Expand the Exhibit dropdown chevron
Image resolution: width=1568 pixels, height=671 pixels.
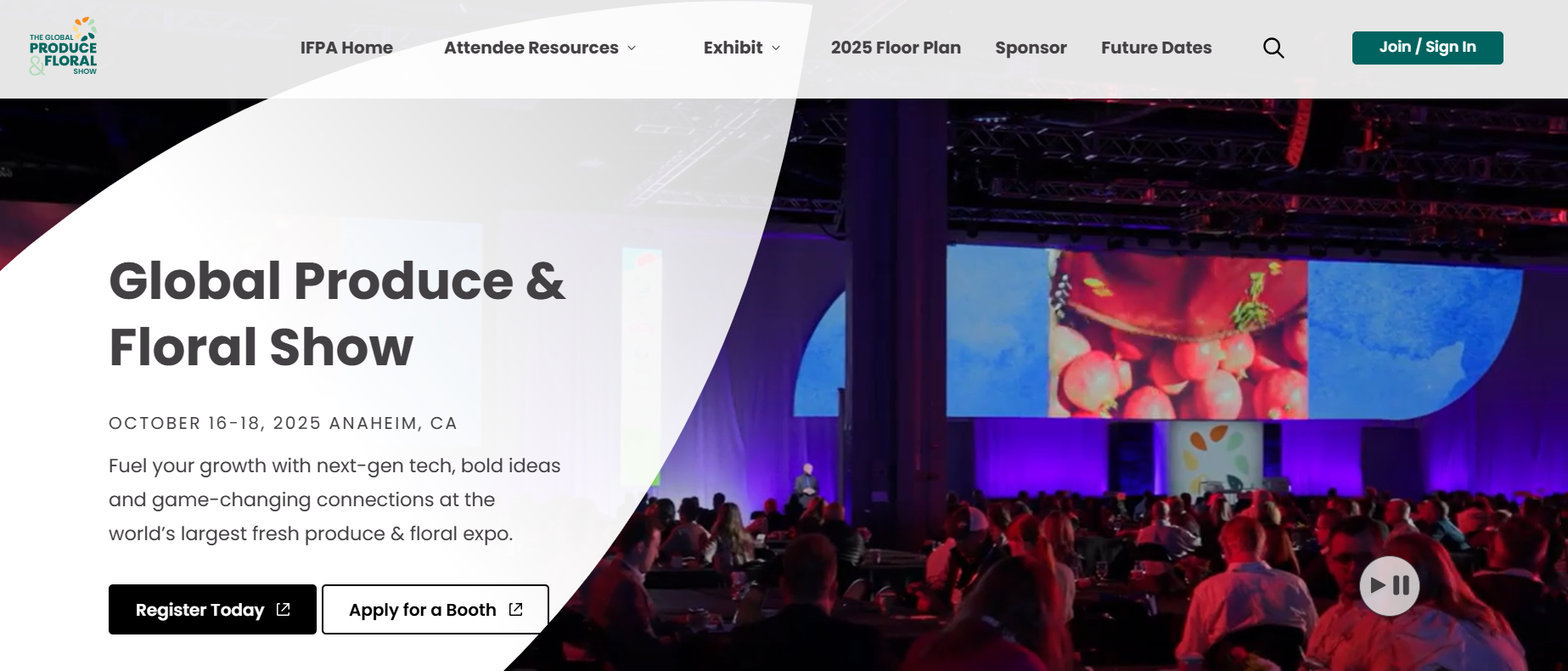[x=776, y=48]
